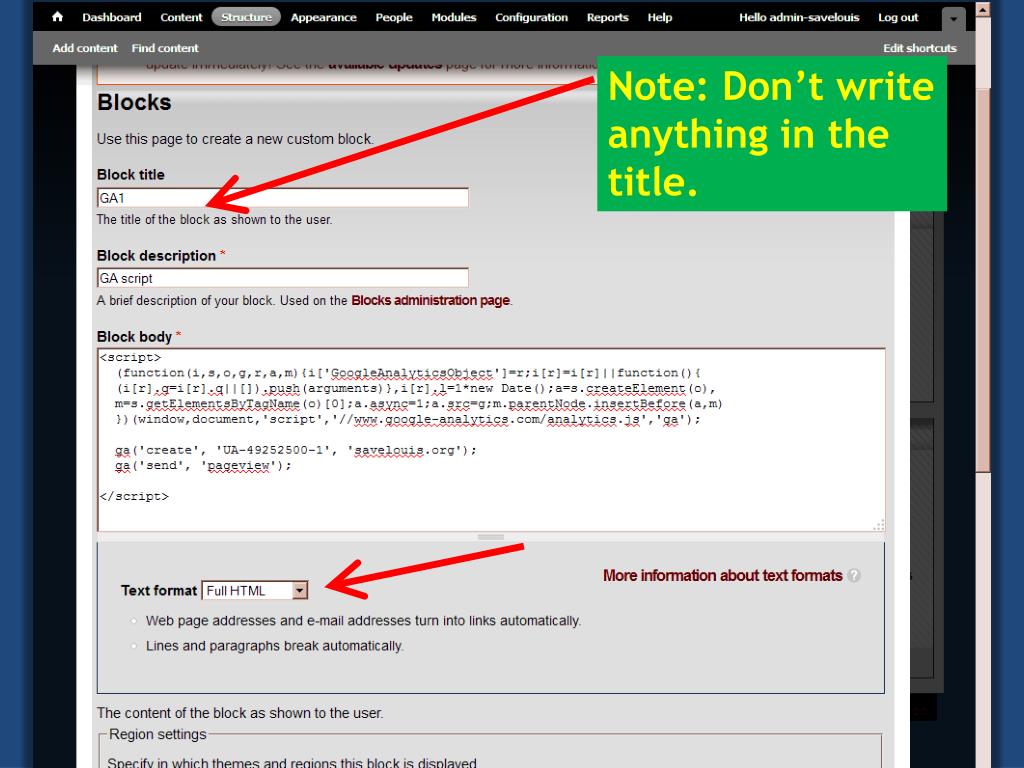Click the page vertical scrollbar thumb
The image size is (1024, 768).
[983, 279]
